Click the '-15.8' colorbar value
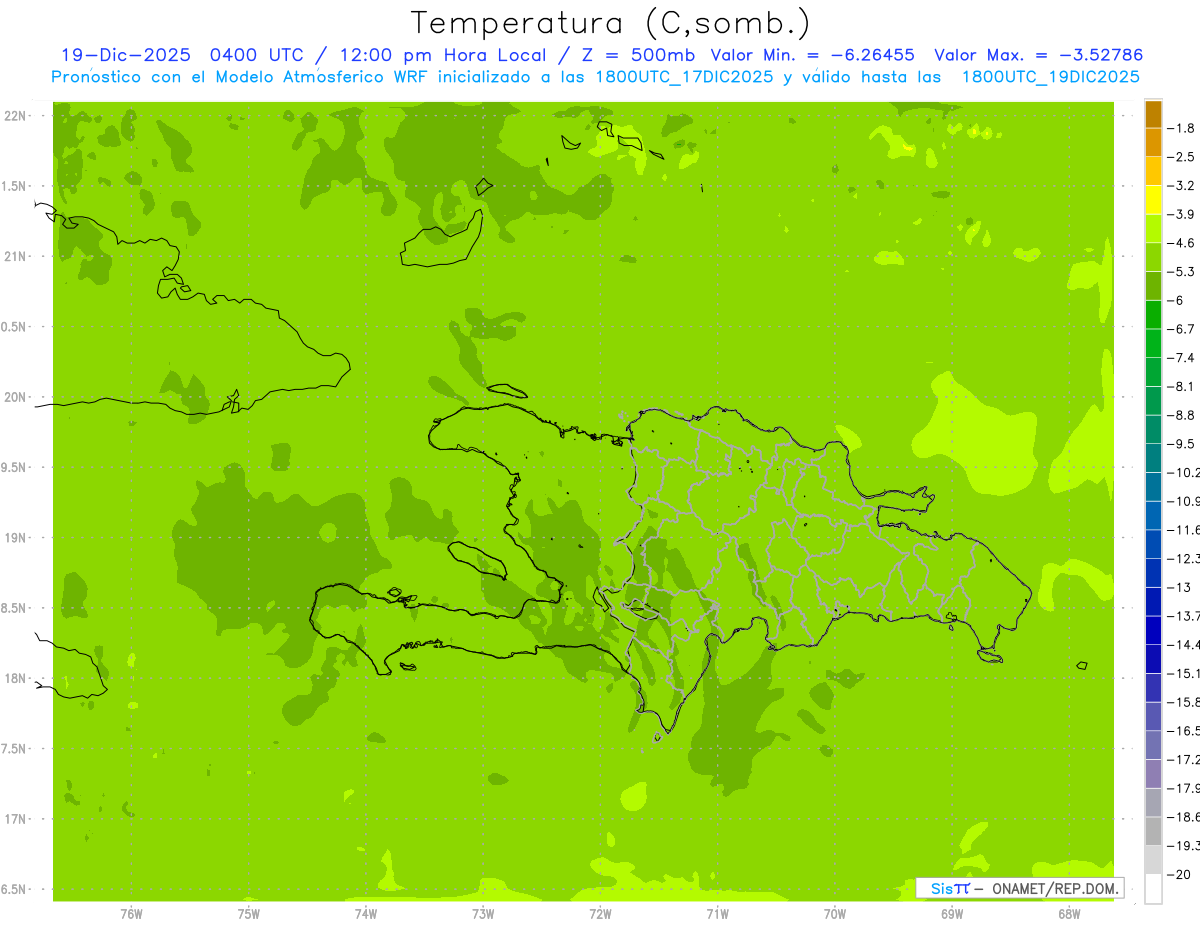This screenshot has height=927, width=1200. 1183,702
